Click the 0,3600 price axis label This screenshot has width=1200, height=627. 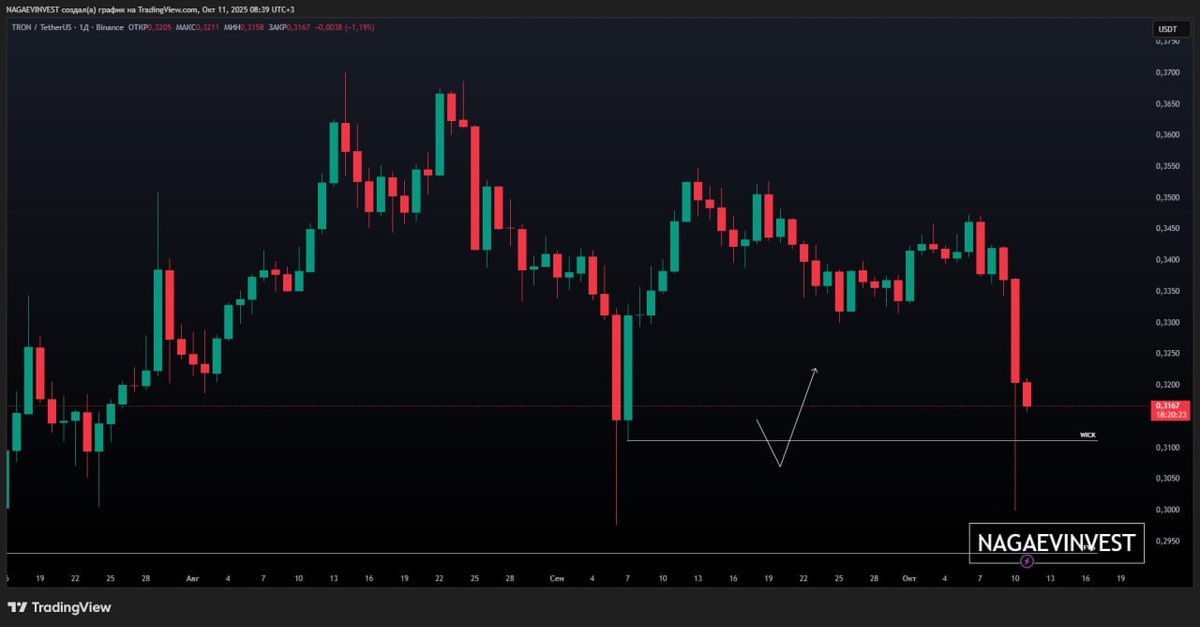[x=1168, y=135]
